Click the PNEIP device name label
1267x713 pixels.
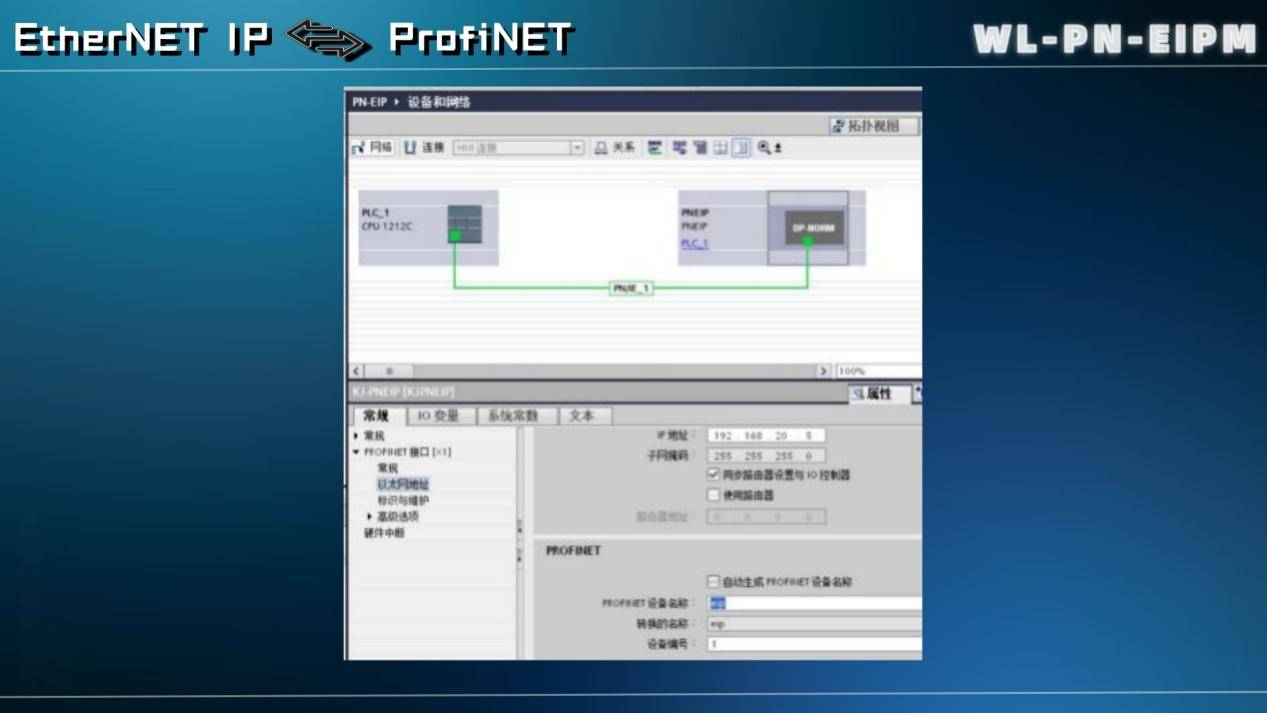click(x=695, y=213)
